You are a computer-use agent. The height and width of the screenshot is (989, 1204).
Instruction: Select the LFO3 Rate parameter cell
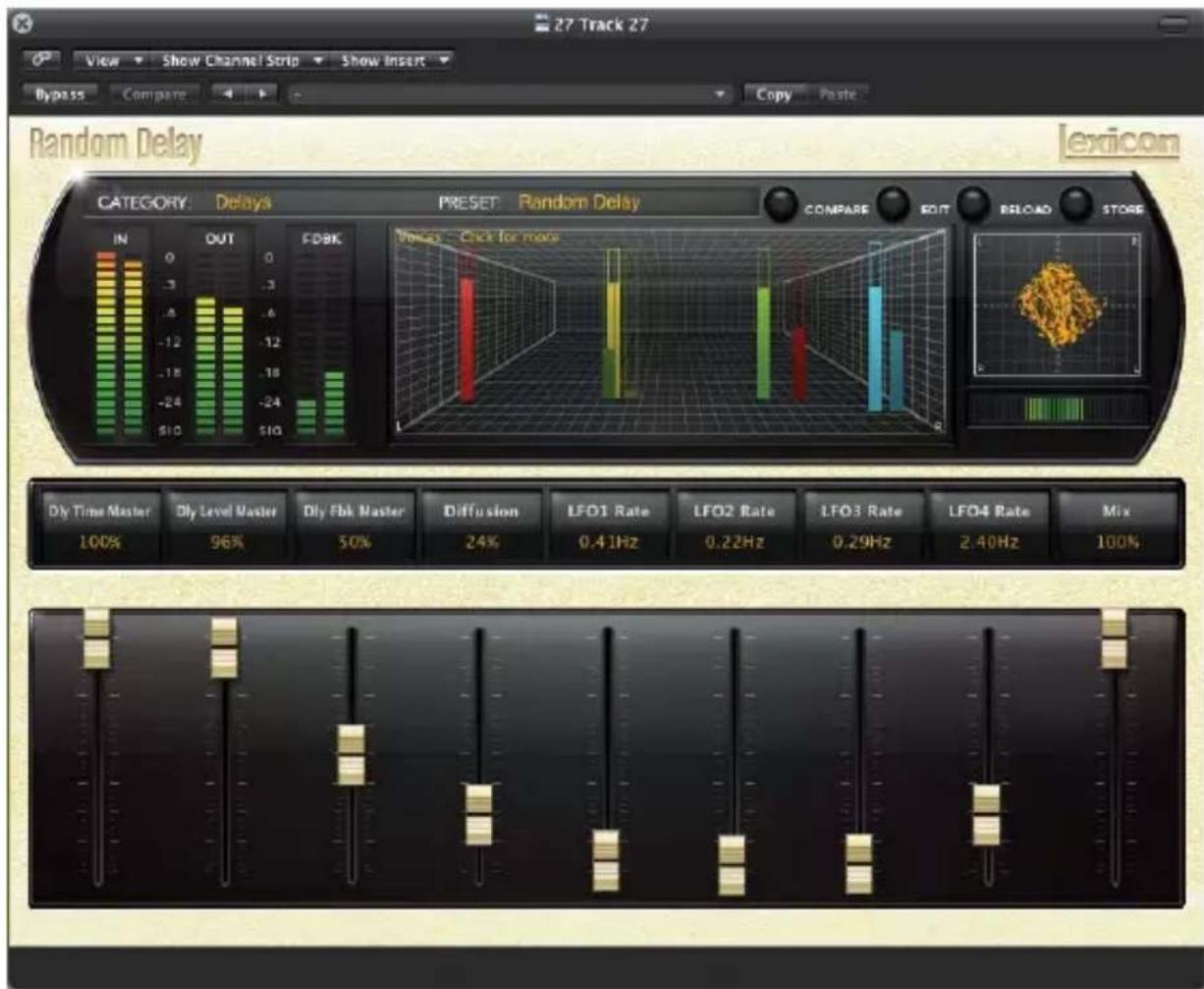861,529
